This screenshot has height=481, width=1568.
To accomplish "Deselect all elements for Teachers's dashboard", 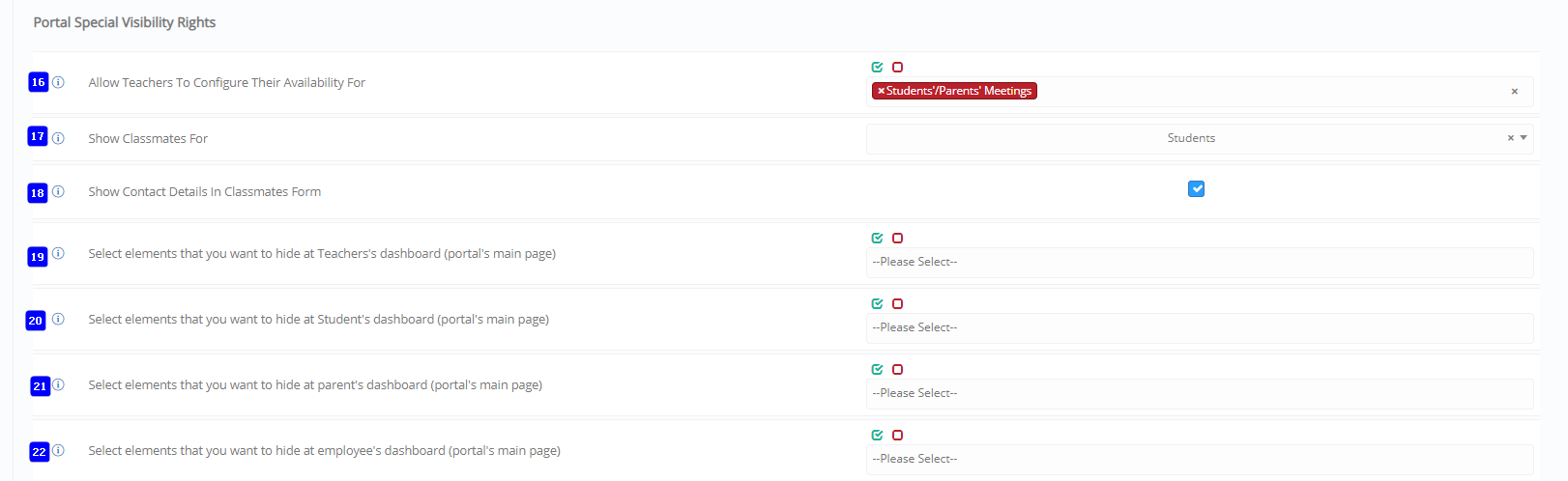I will [897, 238].
